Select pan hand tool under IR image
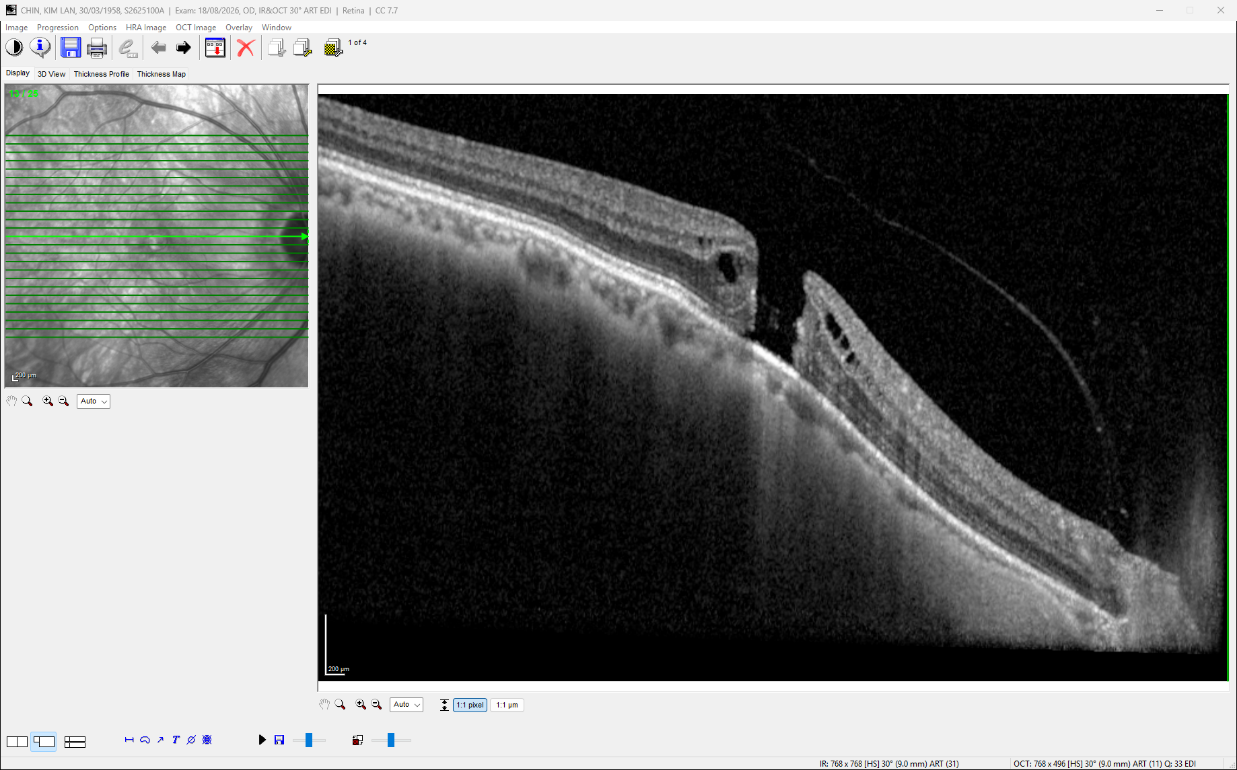The image size is (1237, 770). [x=12, y=400]
